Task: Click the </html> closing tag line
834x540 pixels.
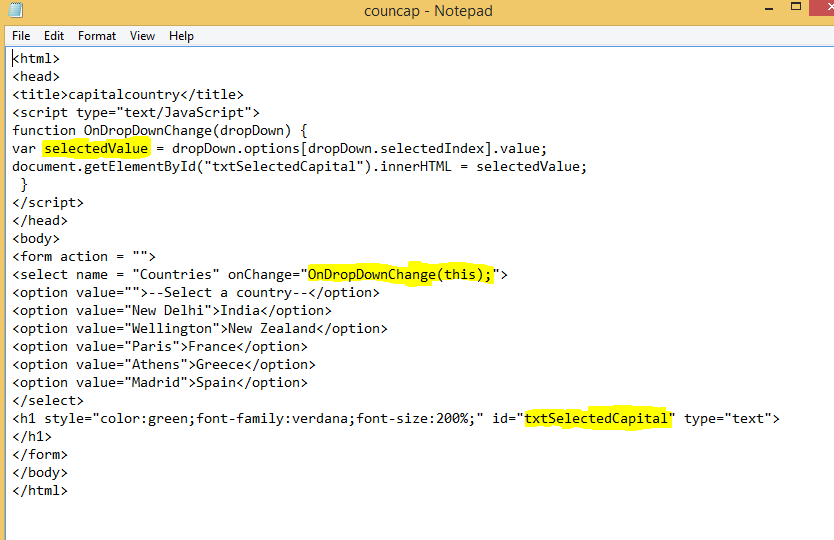Action: point(40,491)
